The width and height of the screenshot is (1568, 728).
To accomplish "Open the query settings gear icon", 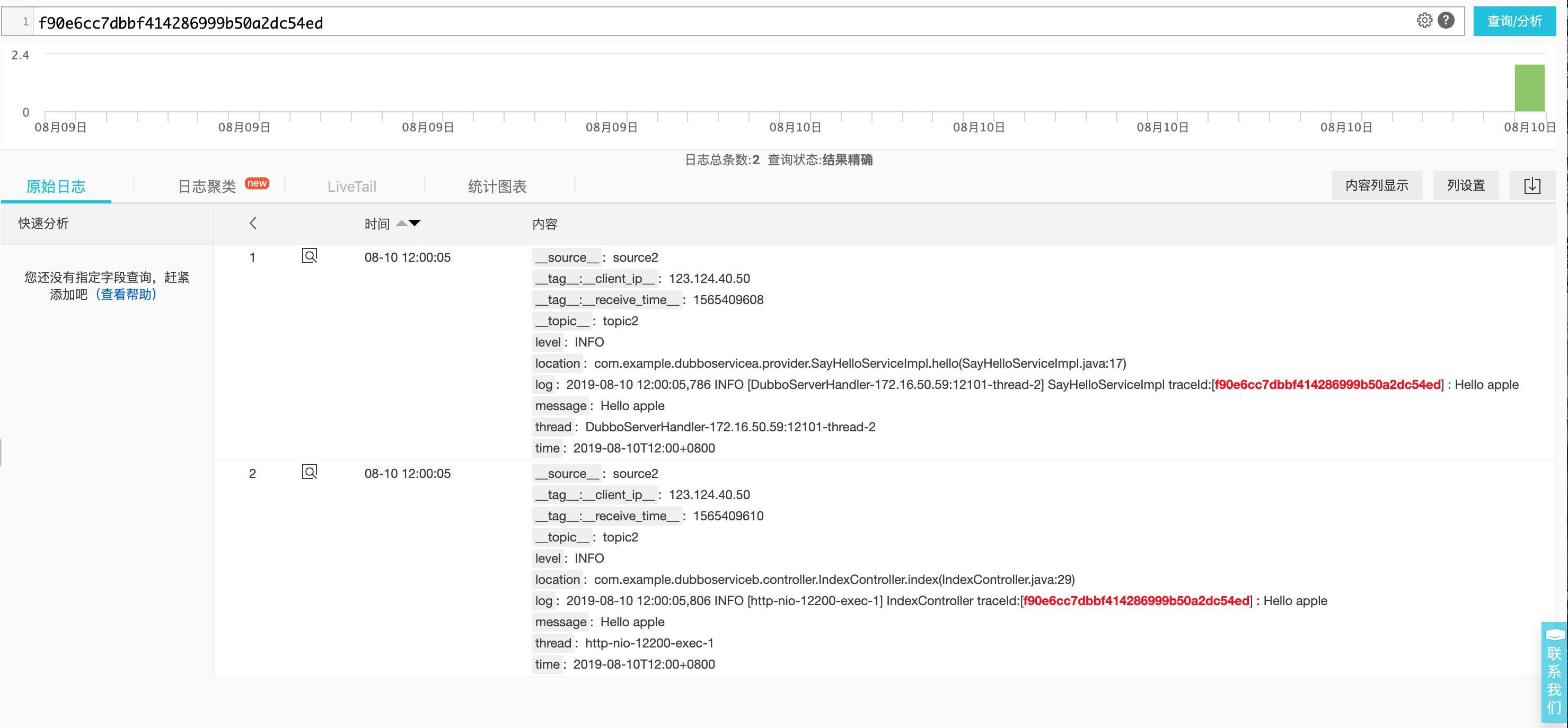I will coord(1424,20).
